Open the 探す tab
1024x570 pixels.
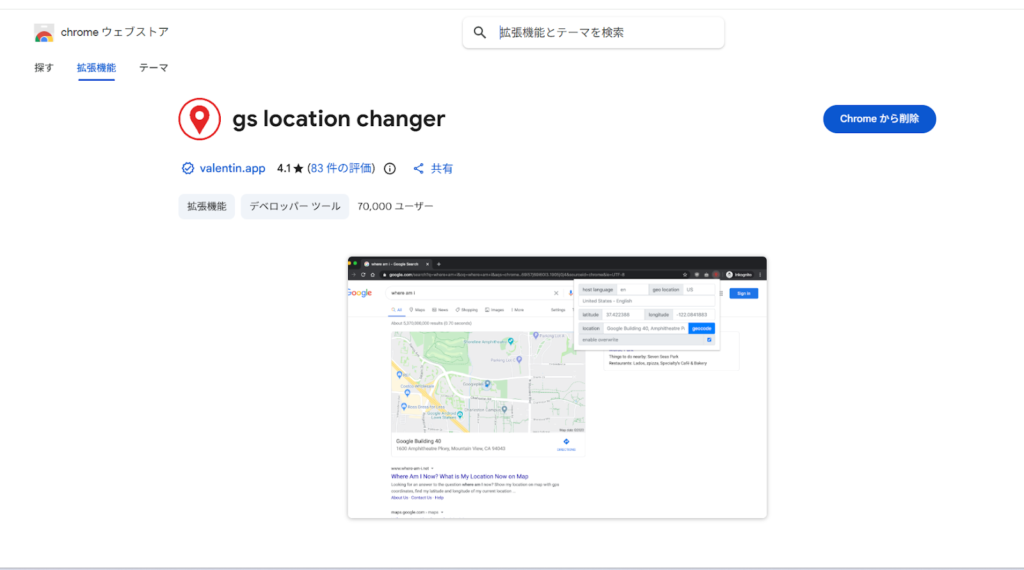(x=44, y=67)
